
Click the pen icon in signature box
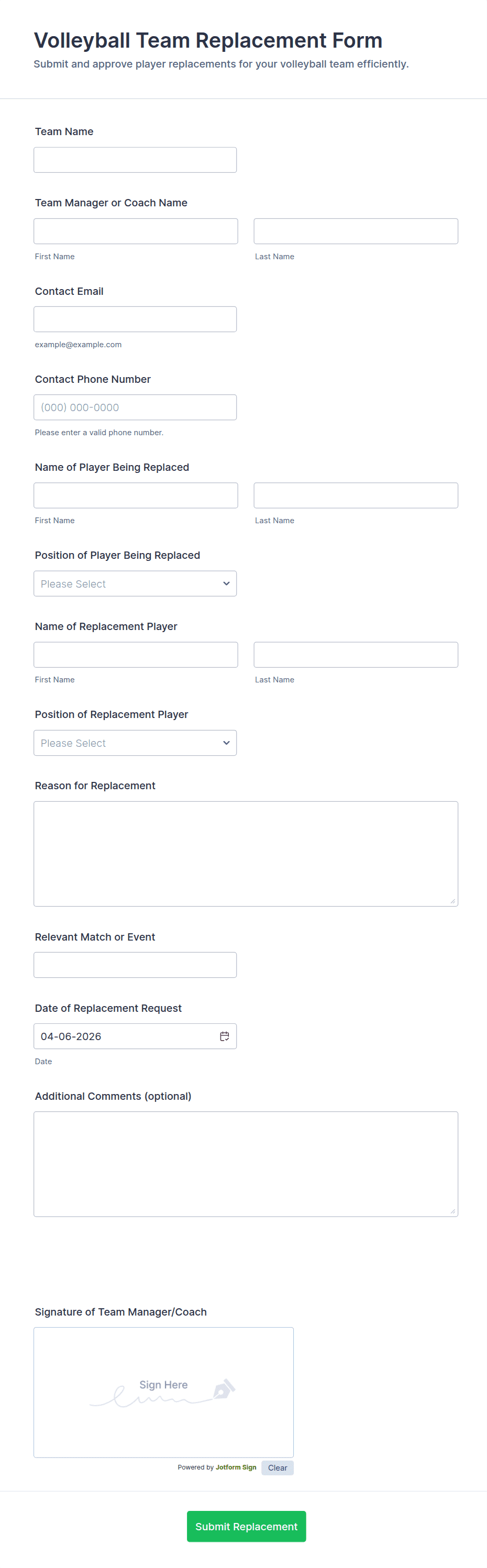click(224, 1389)
